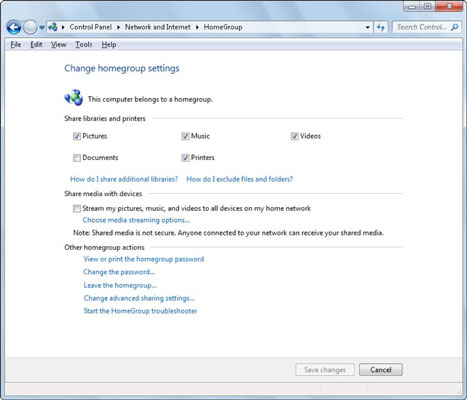Enable streaming media to all devices
467x400 pixels.
pyautogui.click(x=77, y=209)
